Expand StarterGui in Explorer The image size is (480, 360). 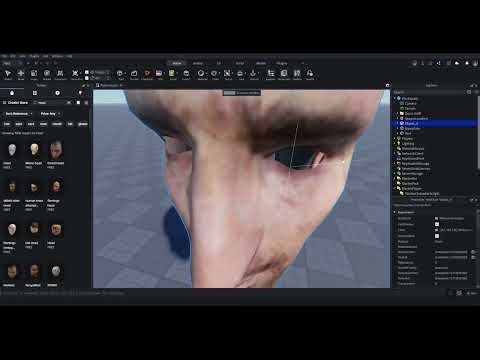[x=395, y=178]
